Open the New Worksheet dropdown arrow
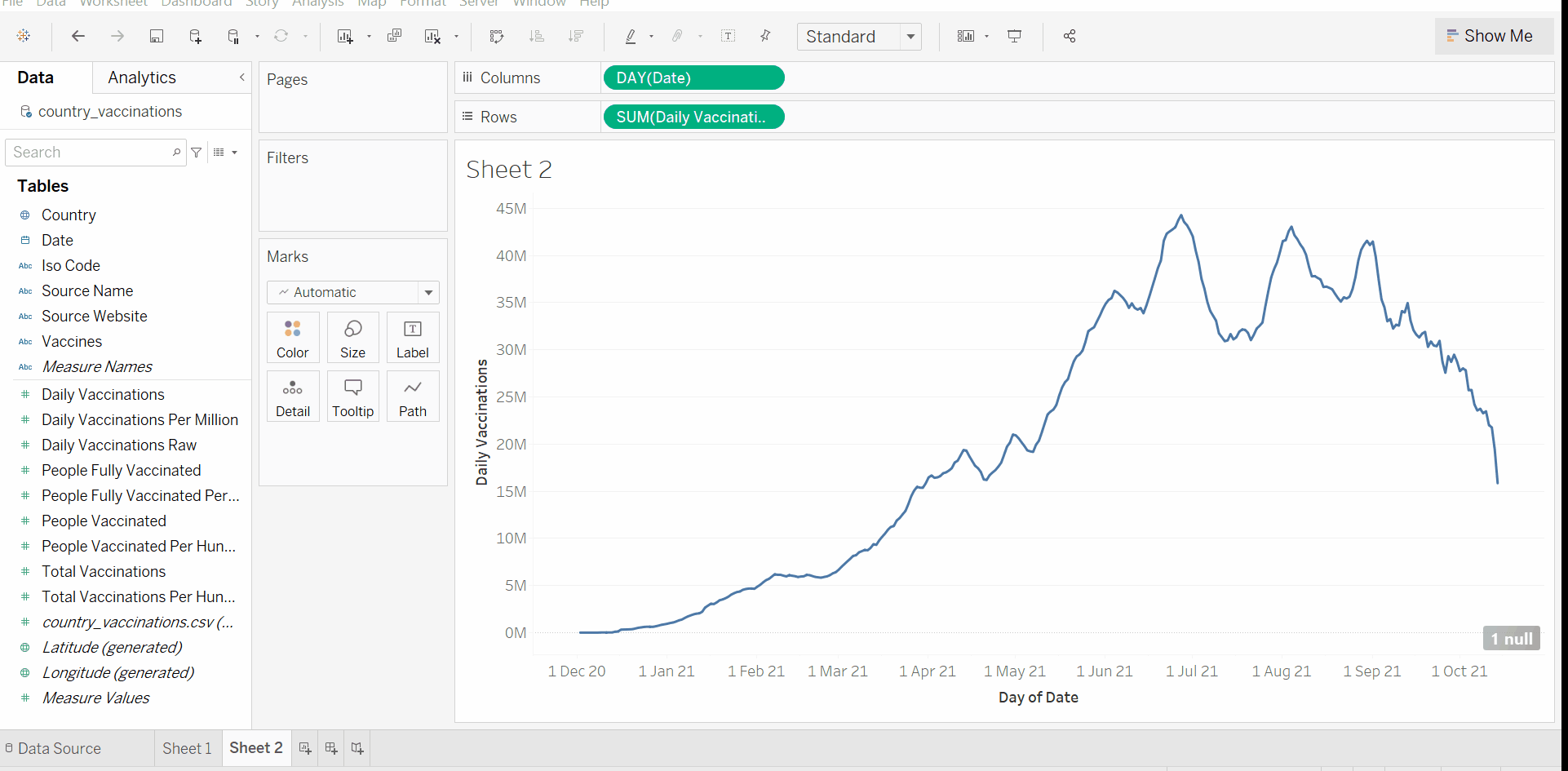1568x771 pixels. [x=369, y=36]
